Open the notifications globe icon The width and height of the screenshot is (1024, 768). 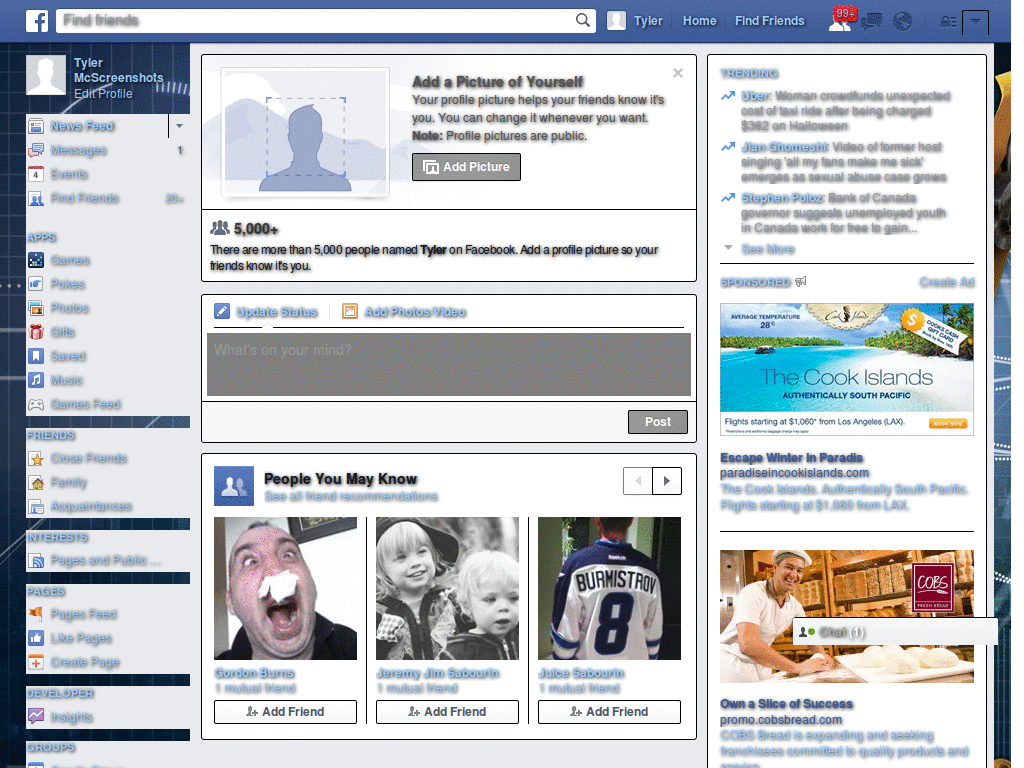(902, 22)
